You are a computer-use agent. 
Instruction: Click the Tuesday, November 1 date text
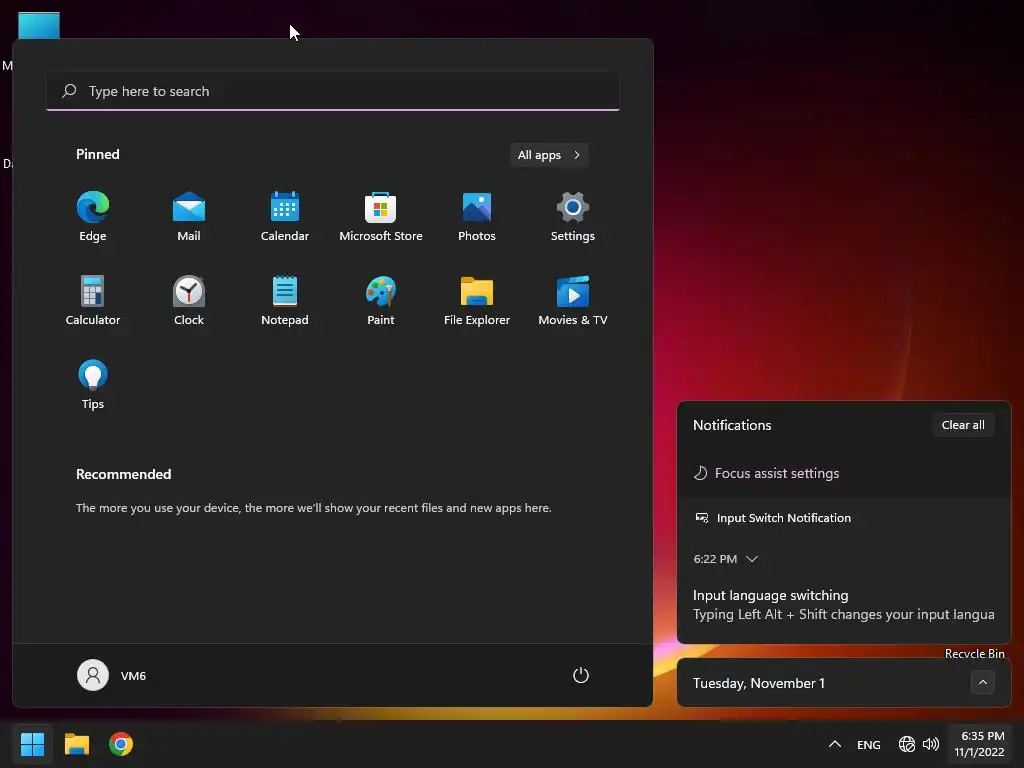click(x=758, y=683)
